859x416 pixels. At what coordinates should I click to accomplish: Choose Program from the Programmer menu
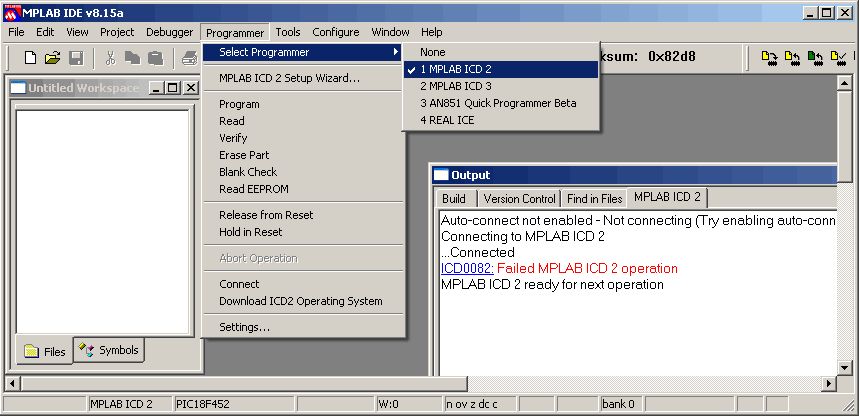pos(303,104)
